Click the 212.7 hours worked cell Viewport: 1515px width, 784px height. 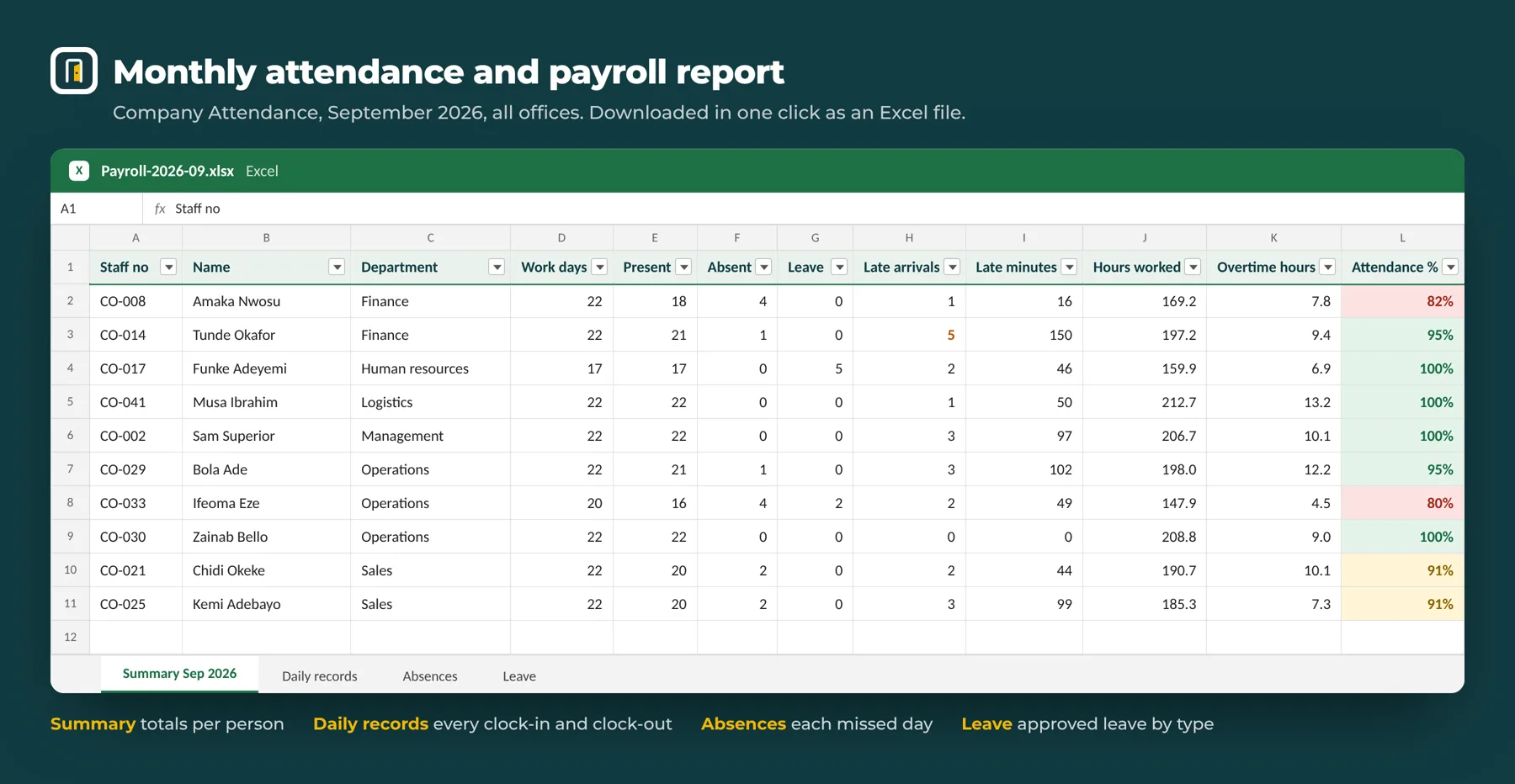pyautogui.click(x=1145, y=402)
